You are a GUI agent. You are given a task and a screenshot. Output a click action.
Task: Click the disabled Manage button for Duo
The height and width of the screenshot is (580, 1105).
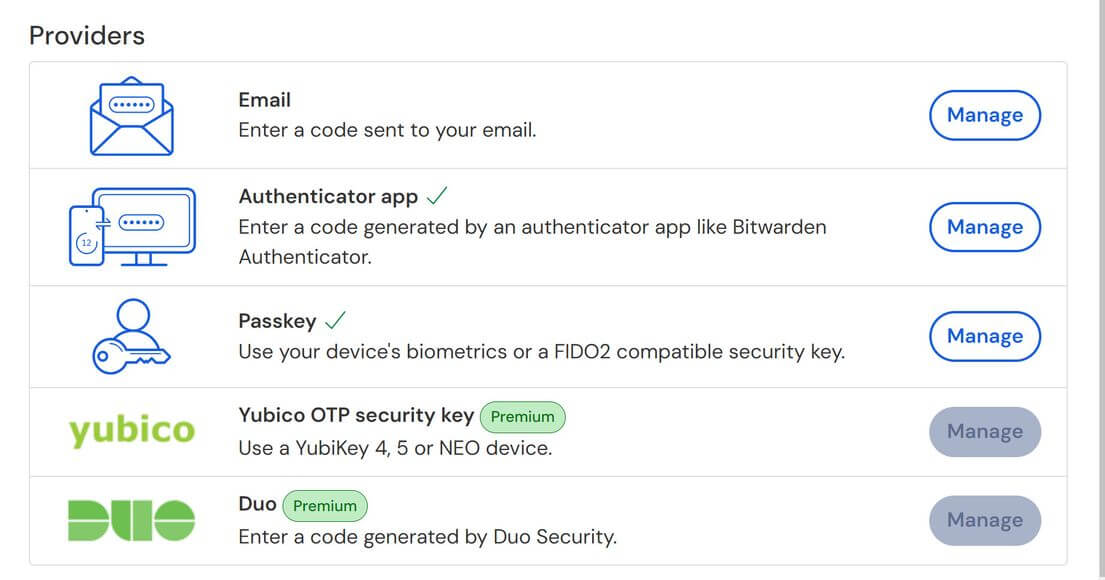tap(984, 520)
